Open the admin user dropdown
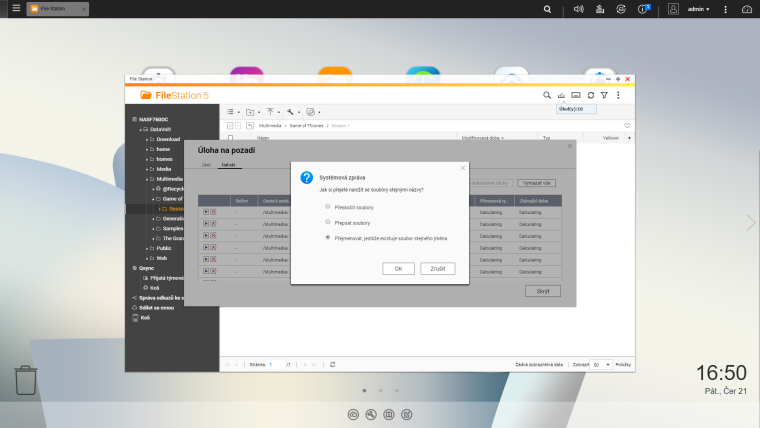The width and height of the screenshot is (760, 428). point(698,9)
